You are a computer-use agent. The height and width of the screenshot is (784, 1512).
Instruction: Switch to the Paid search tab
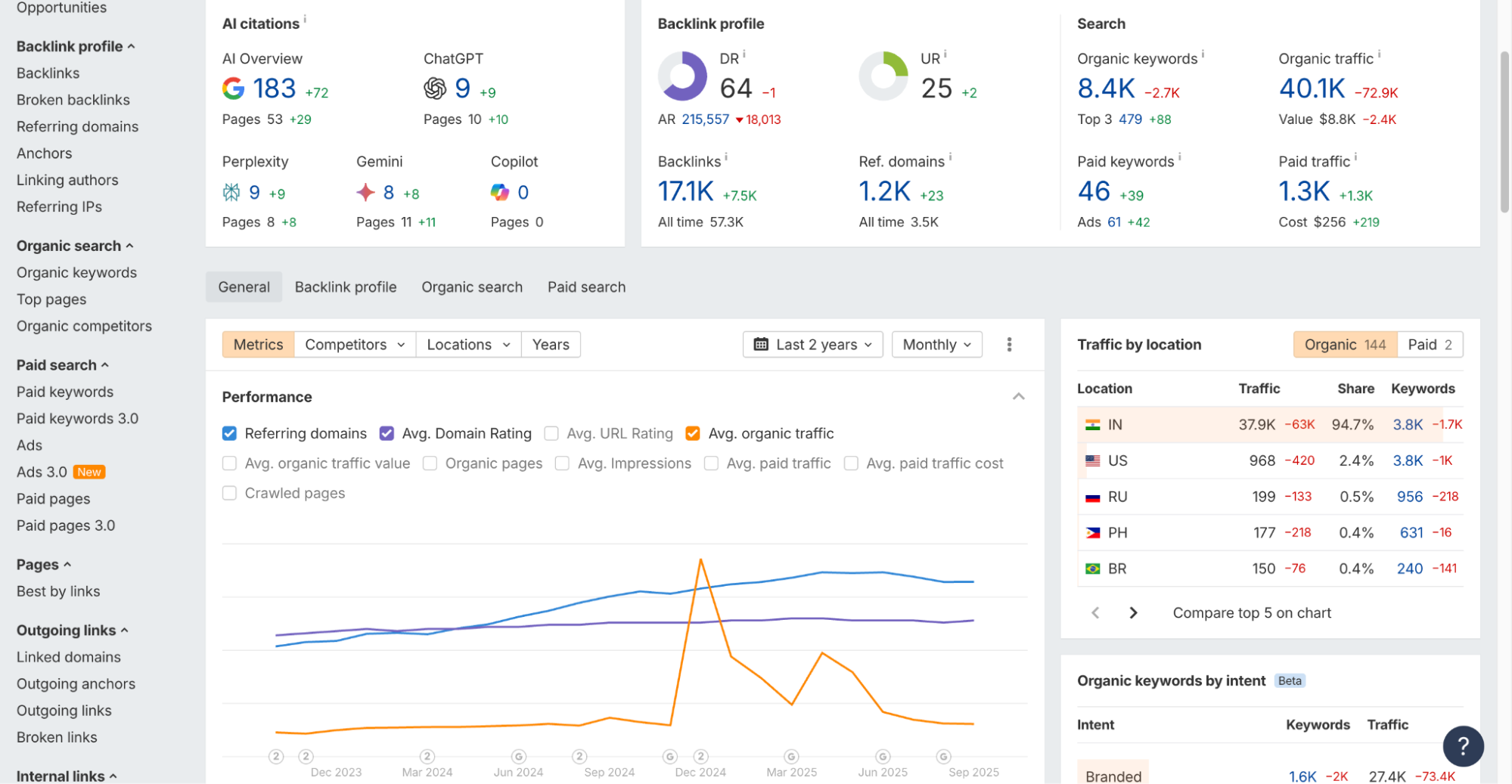click(586, 287)
